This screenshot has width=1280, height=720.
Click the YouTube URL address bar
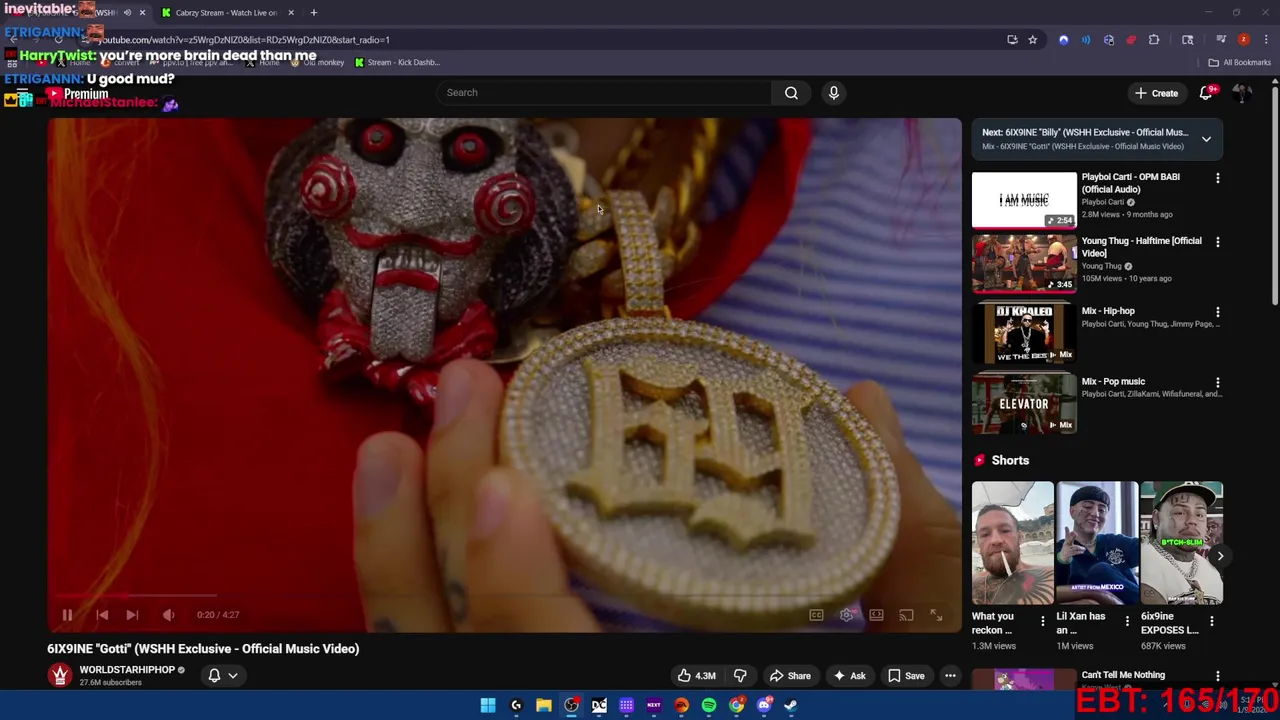click(x=540, y=40)
